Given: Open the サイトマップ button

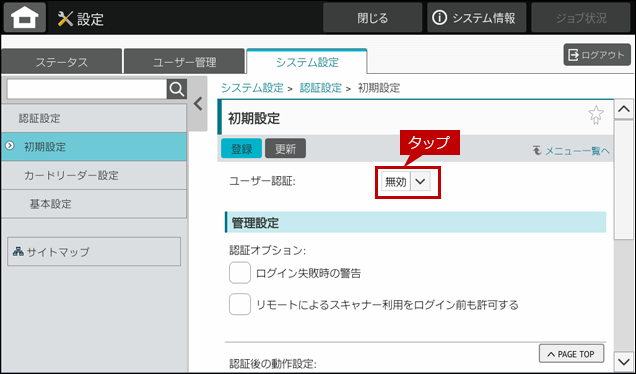Looking at the screenshot, I should pos(94,251).
